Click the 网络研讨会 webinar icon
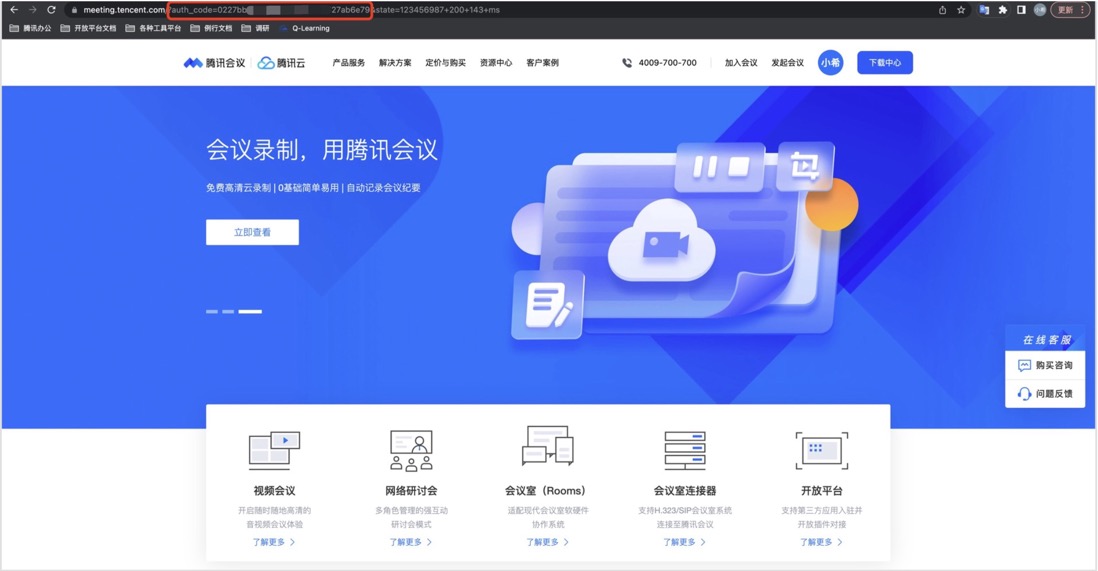The image size is (1098, 571). [x=411, y=450]
